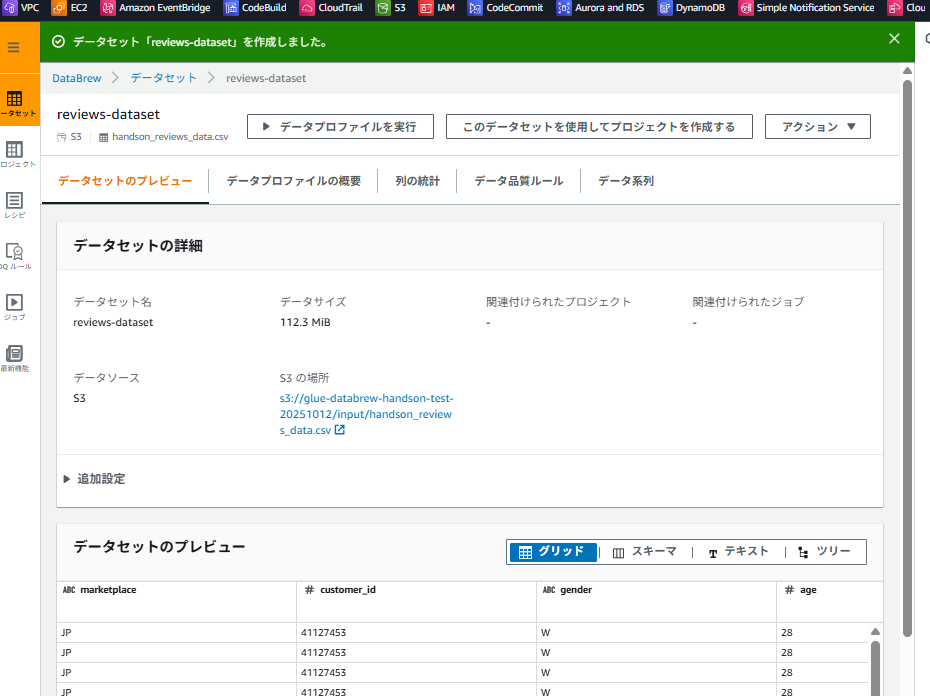Open Simple Notification Service shortcut
930x696 pixels.
click(x=806, y=8)
